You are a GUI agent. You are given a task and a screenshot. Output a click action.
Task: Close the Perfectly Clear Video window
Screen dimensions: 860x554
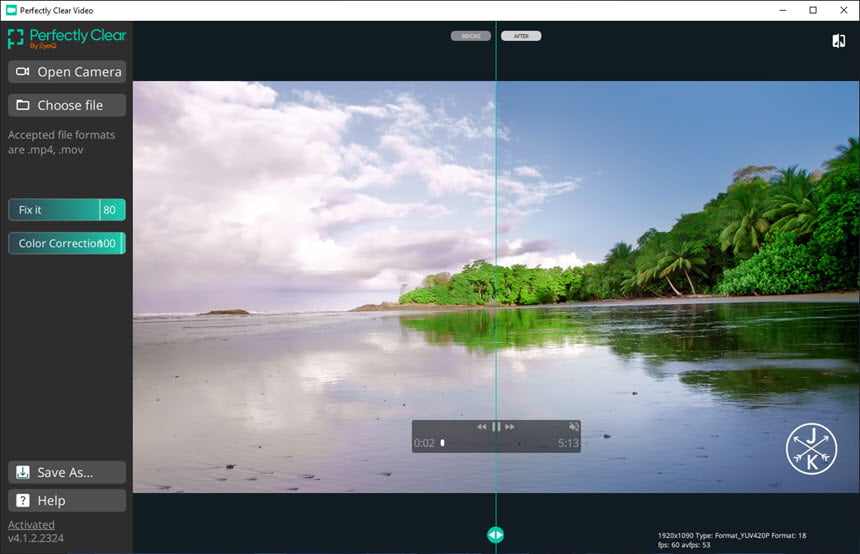pyautogui.click(x=844, y=10)
